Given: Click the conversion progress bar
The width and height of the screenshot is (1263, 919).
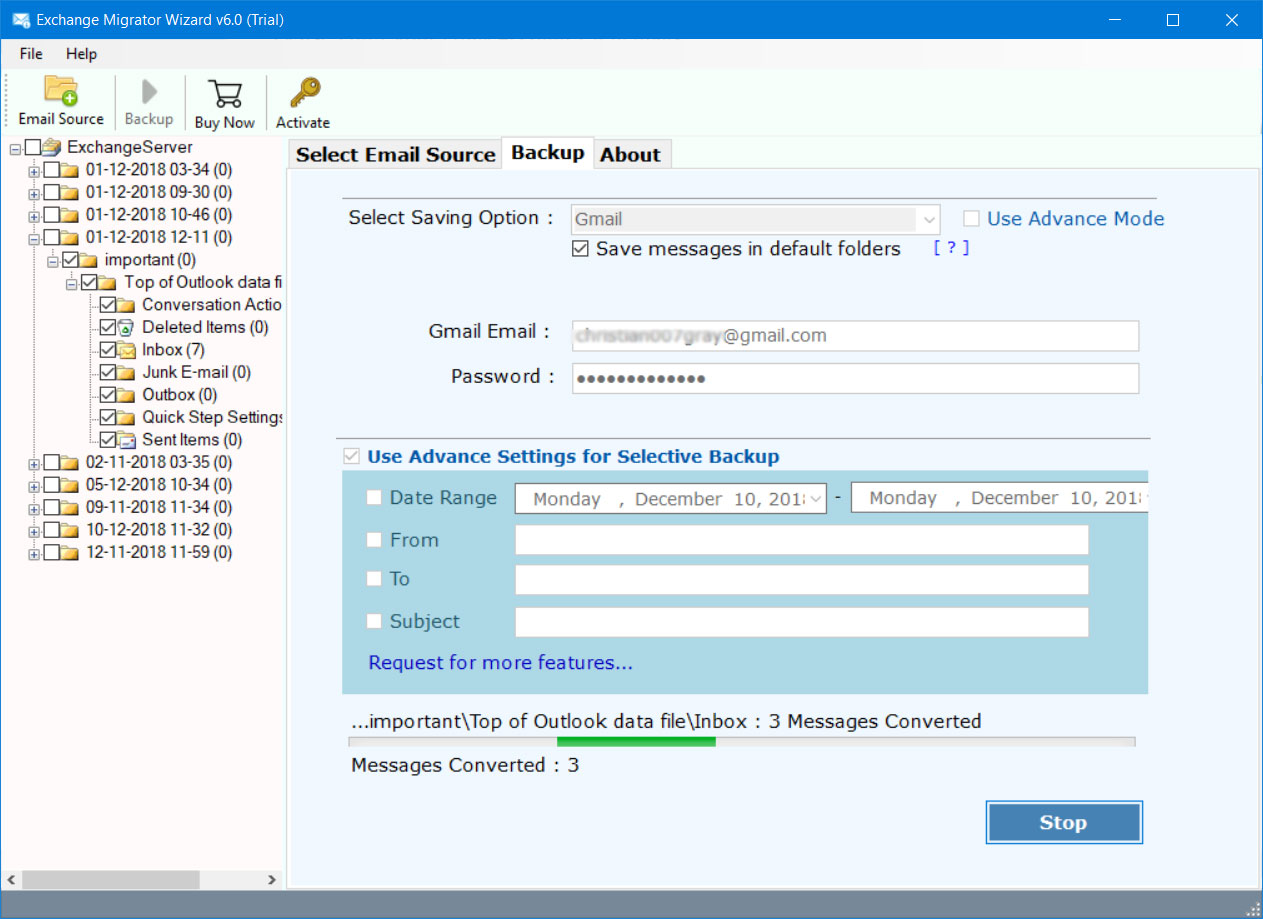Looking at the screenshot, I should tap(741, 742).
